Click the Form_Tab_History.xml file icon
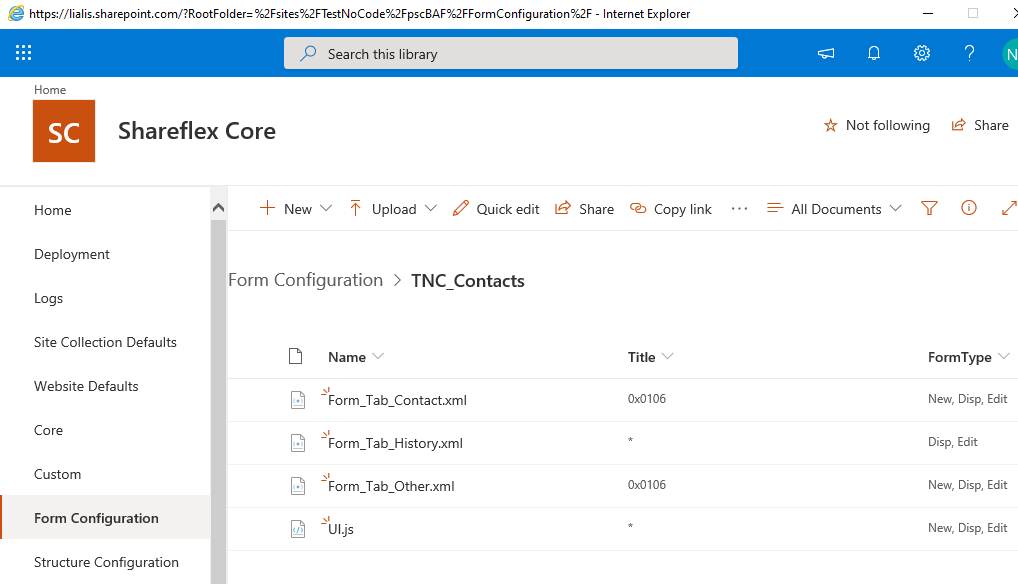 [x=298, y=443]
